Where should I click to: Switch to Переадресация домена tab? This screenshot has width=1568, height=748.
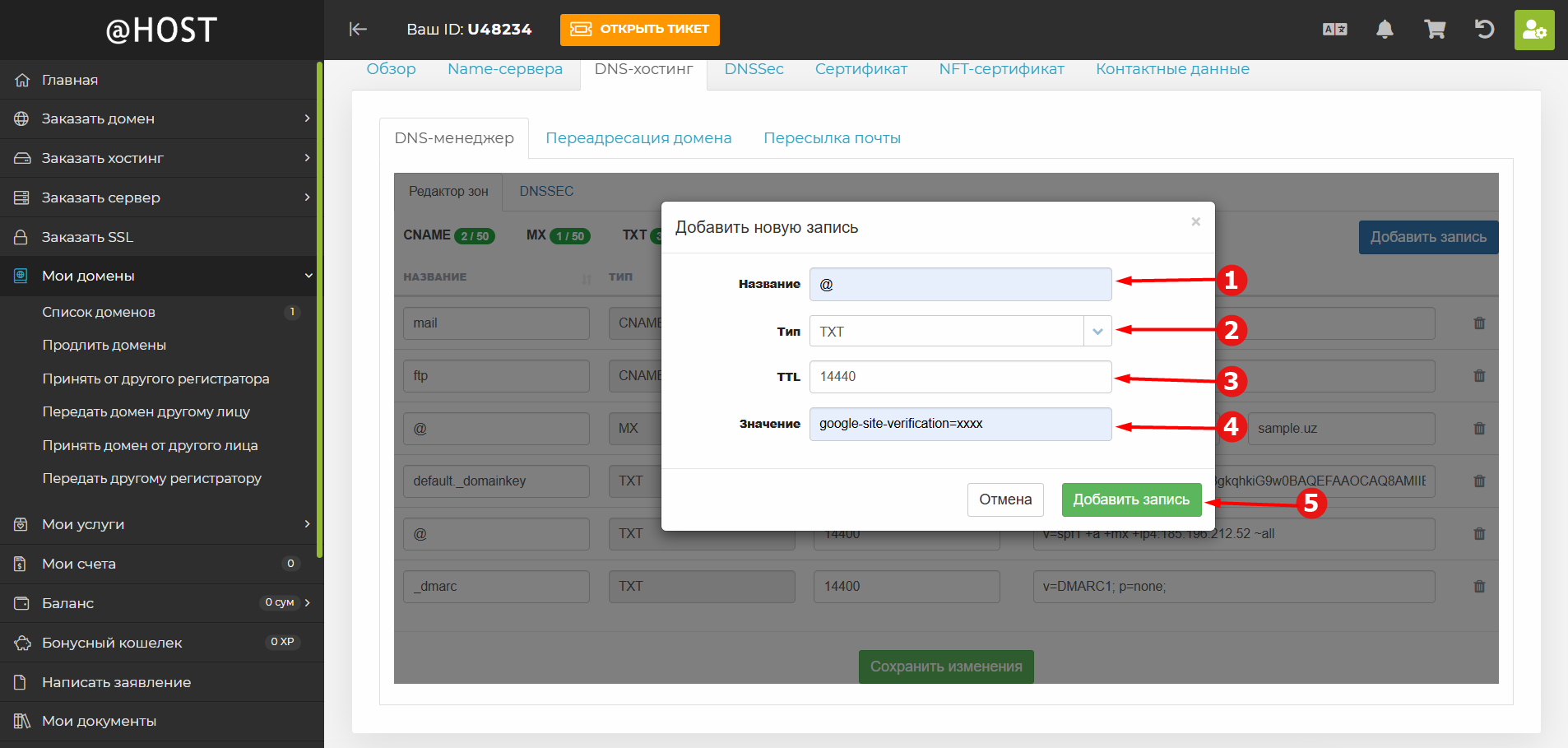tap(638, 138)
